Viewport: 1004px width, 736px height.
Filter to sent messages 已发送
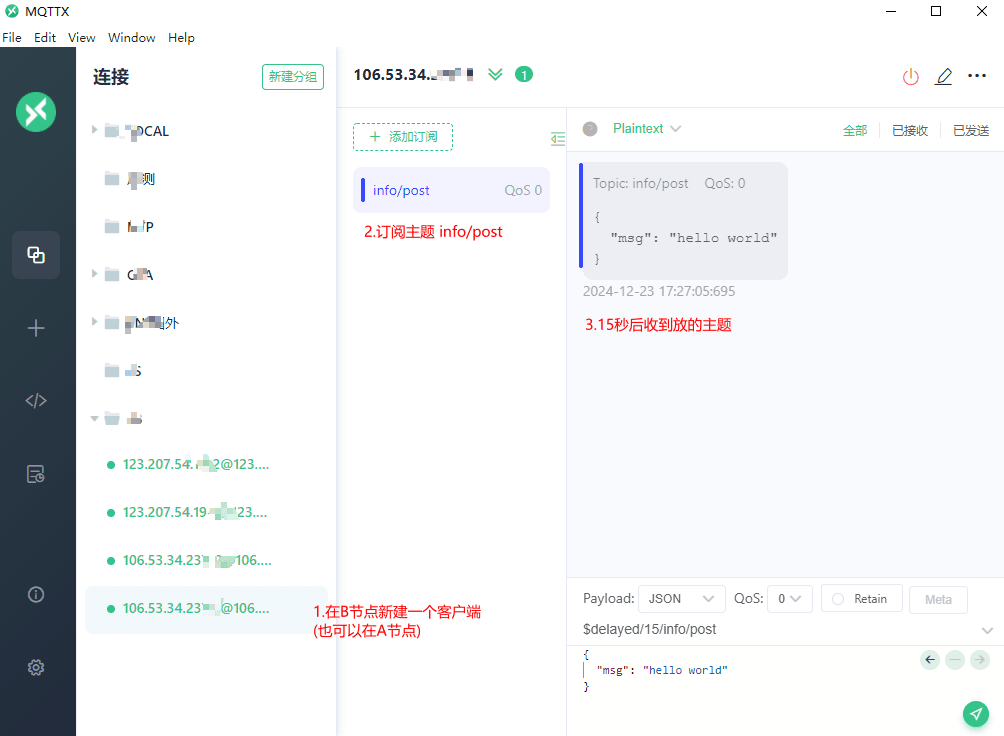point(971,131)
